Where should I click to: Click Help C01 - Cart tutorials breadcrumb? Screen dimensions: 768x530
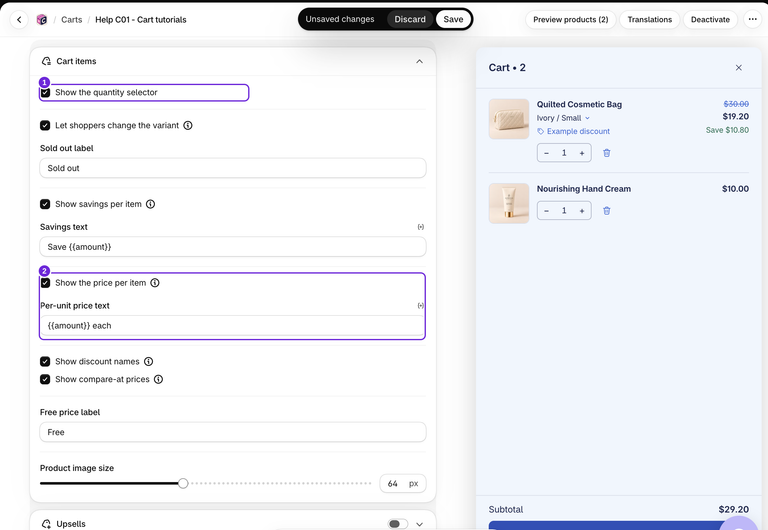(x=141, y=20)
